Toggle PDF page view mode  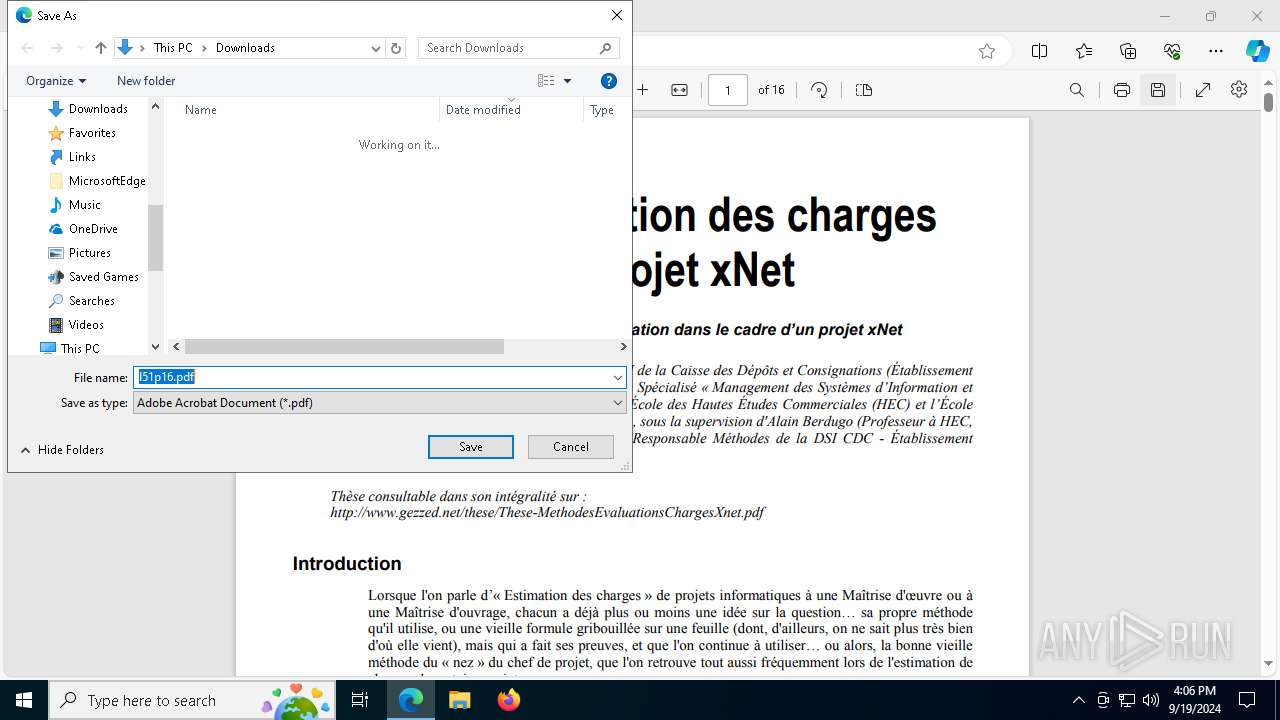pos(864,90)
